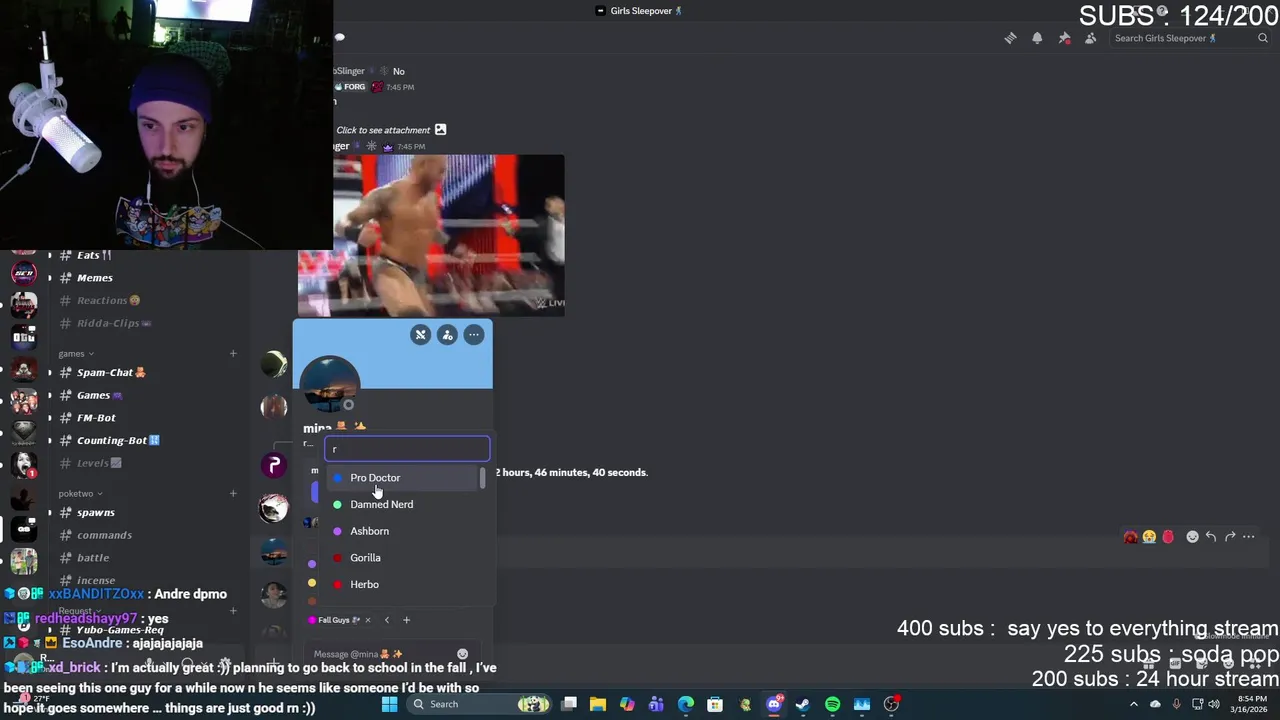Click the role list scrollbar

pos(482,478)
